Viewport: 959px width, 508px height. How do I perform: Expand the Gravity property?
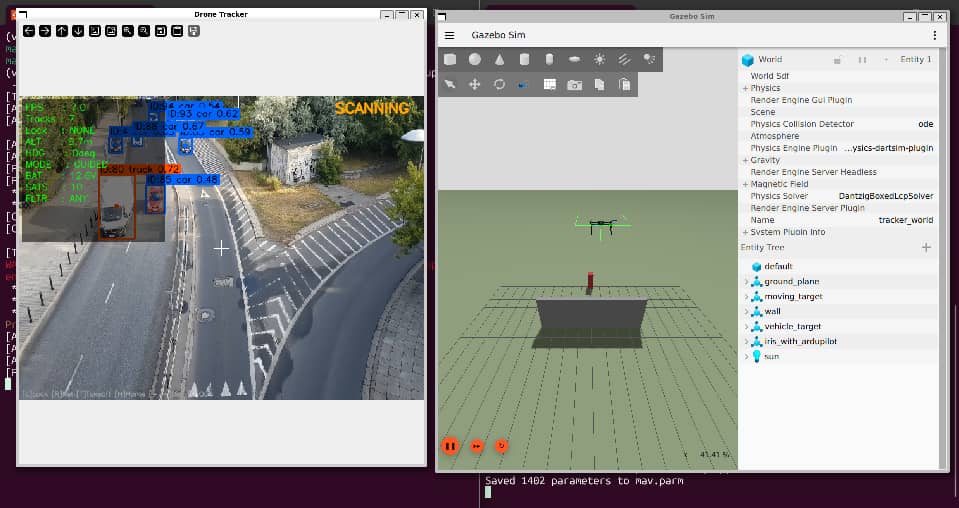(746, 160)
